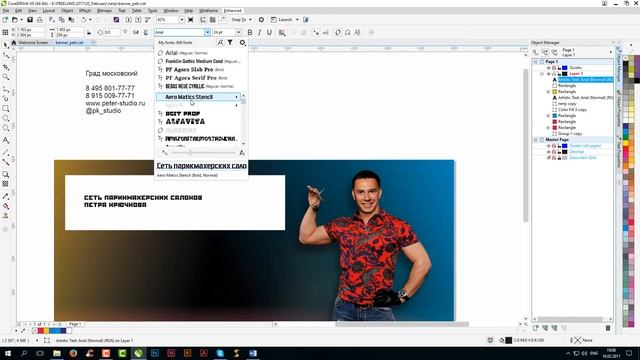Open the File menu
640x360 pixels.
(x=6, y=11)
